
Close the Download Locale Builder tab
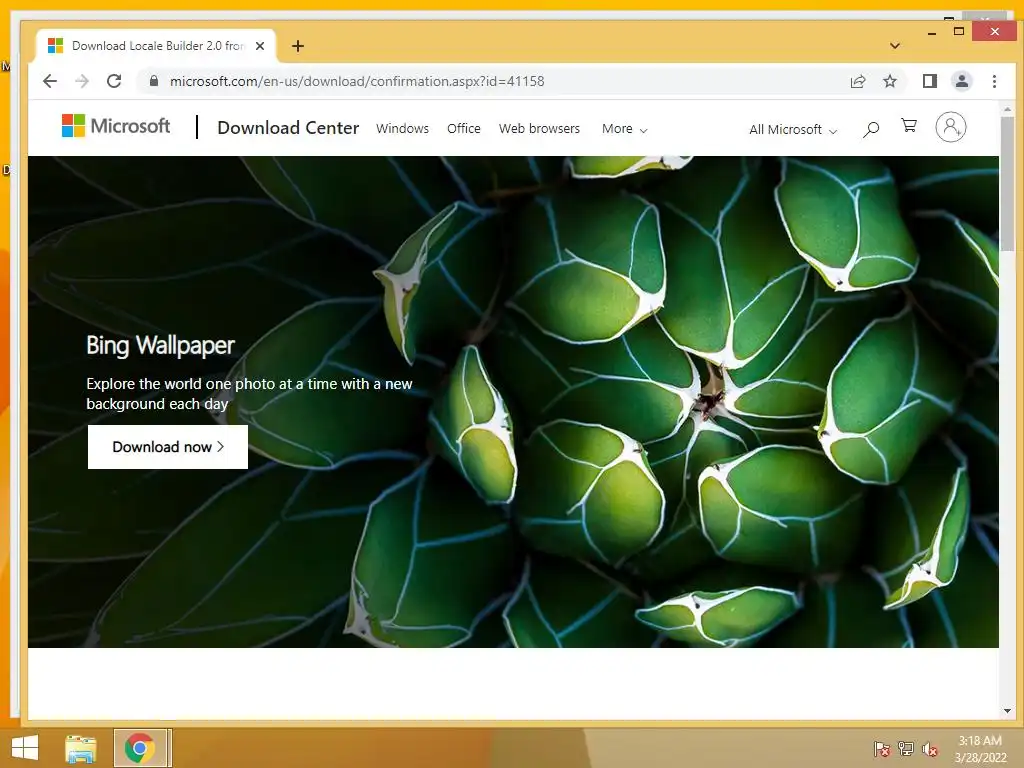(x=260, y=46)
